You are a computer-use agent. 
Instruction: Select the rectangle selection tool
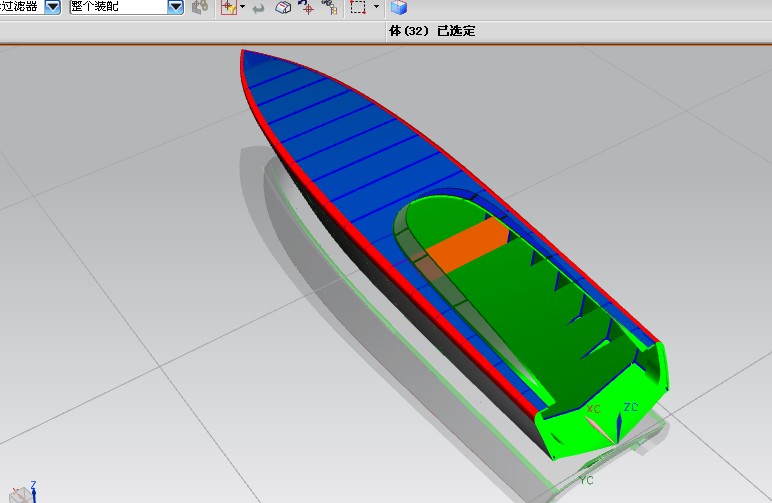click(x=358, y=7)
